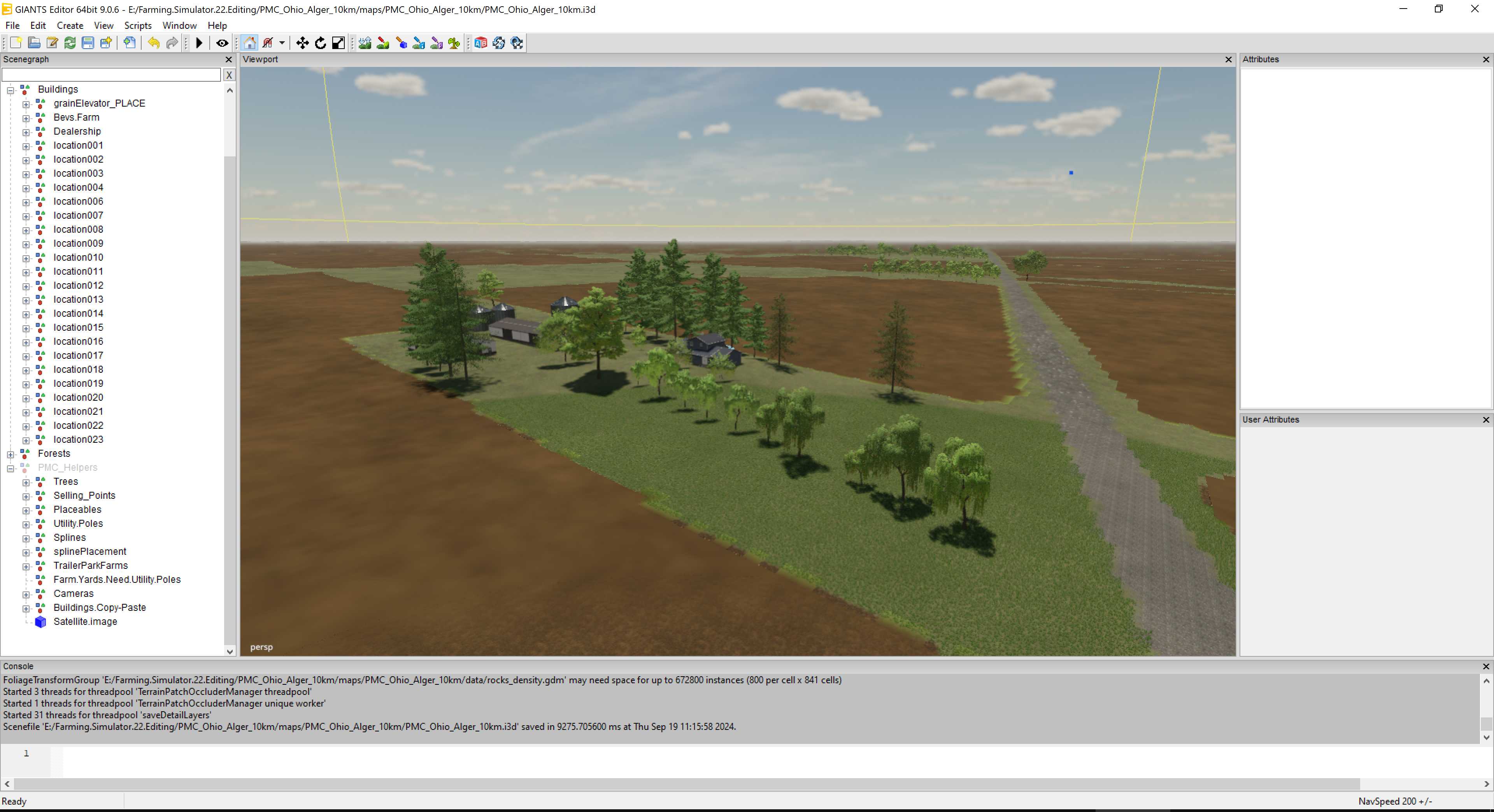Select the TrailerParkFarms tree item
The height and width of the screenshot is (812, 1494).
pos(91,565)
